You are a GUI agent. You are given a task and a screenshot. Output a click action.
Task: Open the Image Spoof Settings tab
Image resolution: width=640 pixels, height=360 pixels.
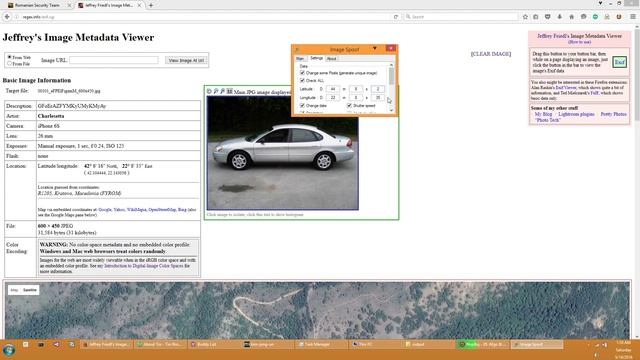coord(316,58)
